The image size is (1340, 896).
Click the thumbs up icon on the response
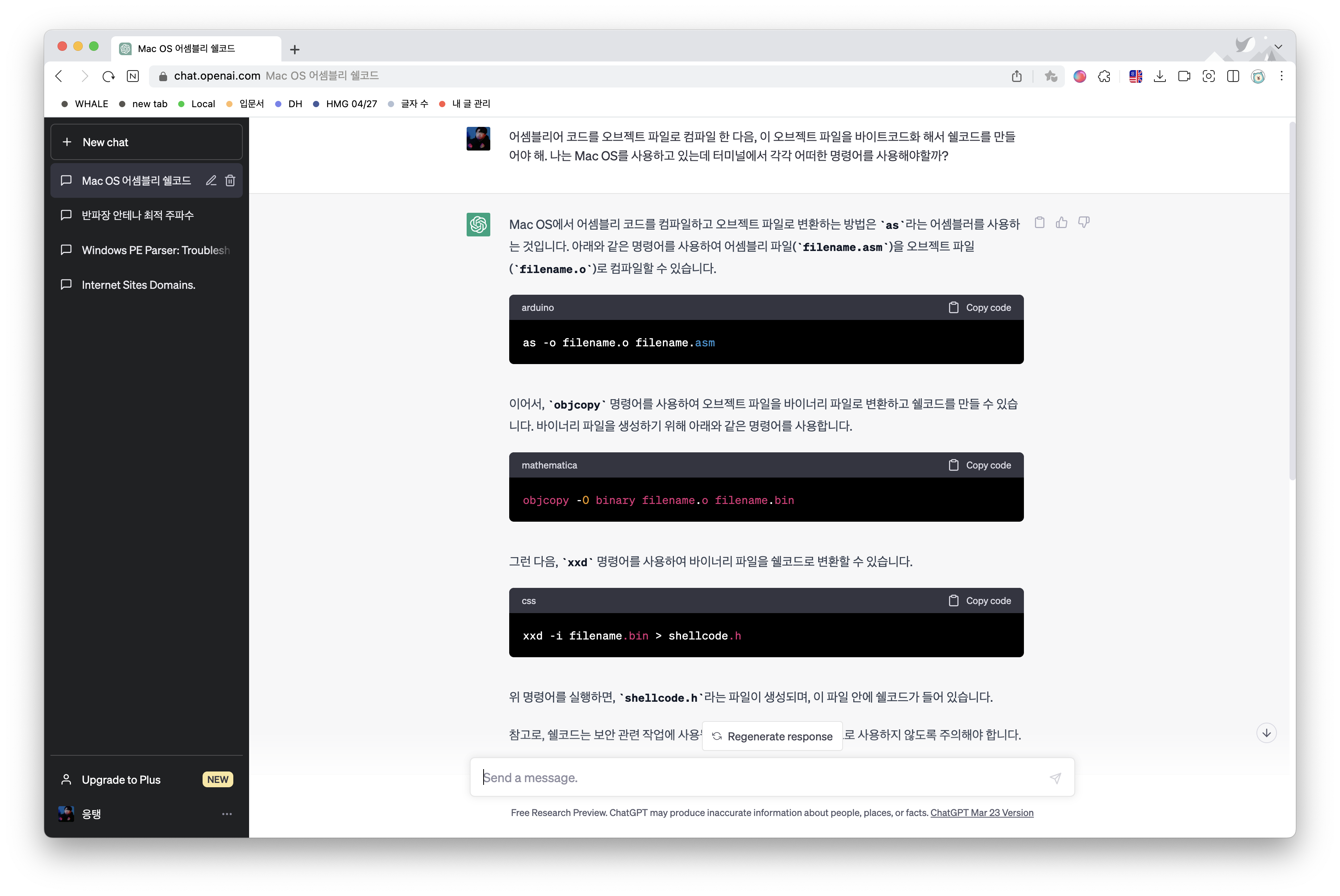point(1061,223)
